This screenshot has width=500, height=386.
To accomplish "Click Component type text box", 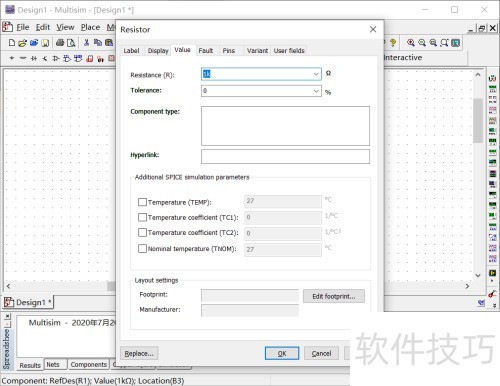I will (x=285, y=126).
